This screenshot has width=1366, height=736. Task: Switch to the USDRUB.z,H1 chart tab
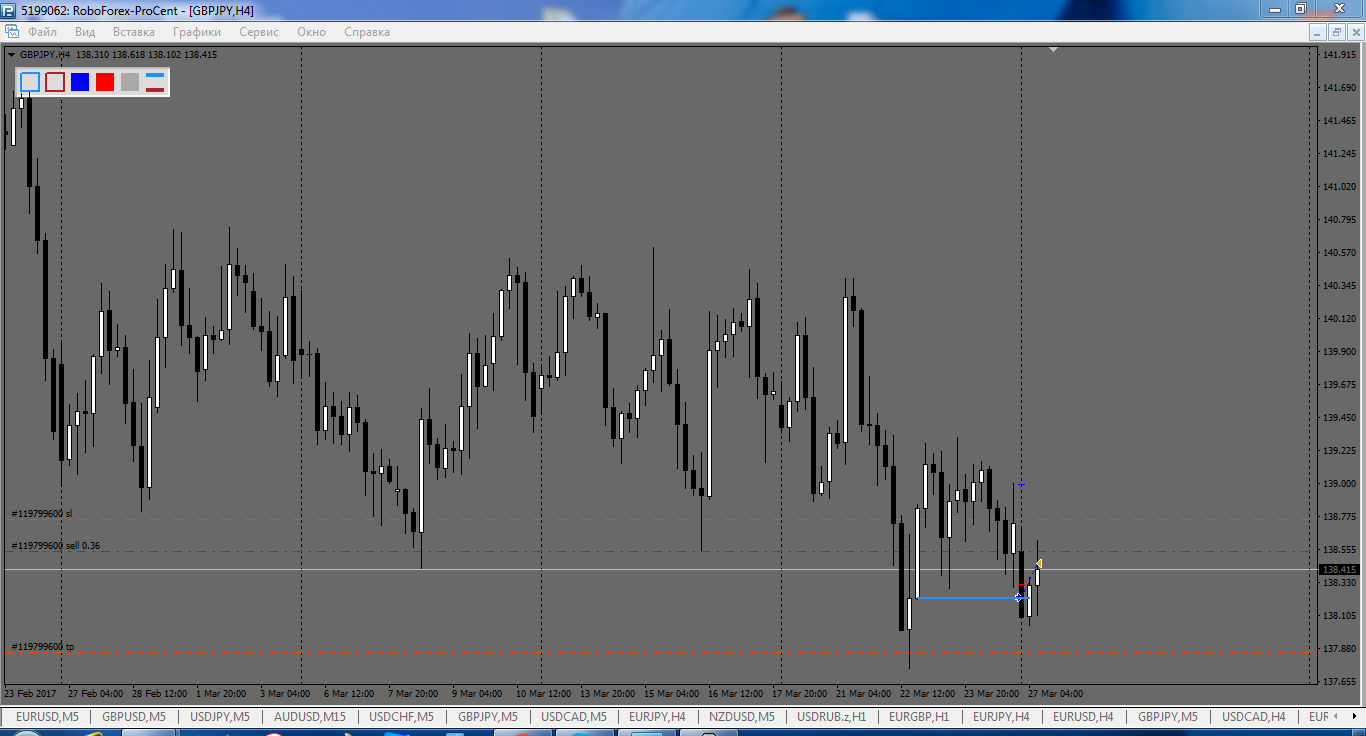[x=831, y=716]
